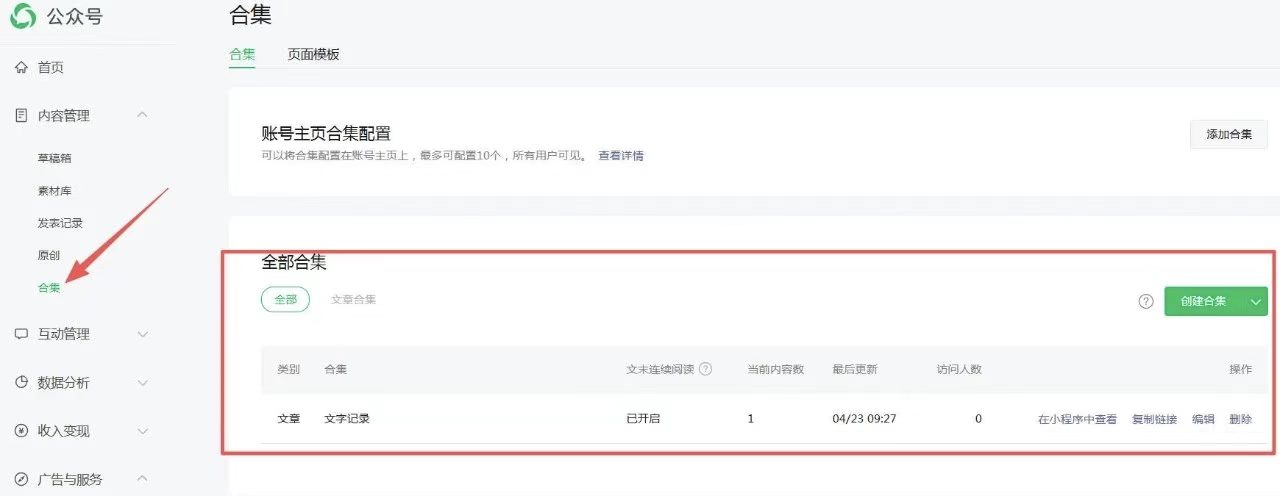
Task: Click the 最后更新 column header
Action: pyautogui.click(x=855, y=369)
